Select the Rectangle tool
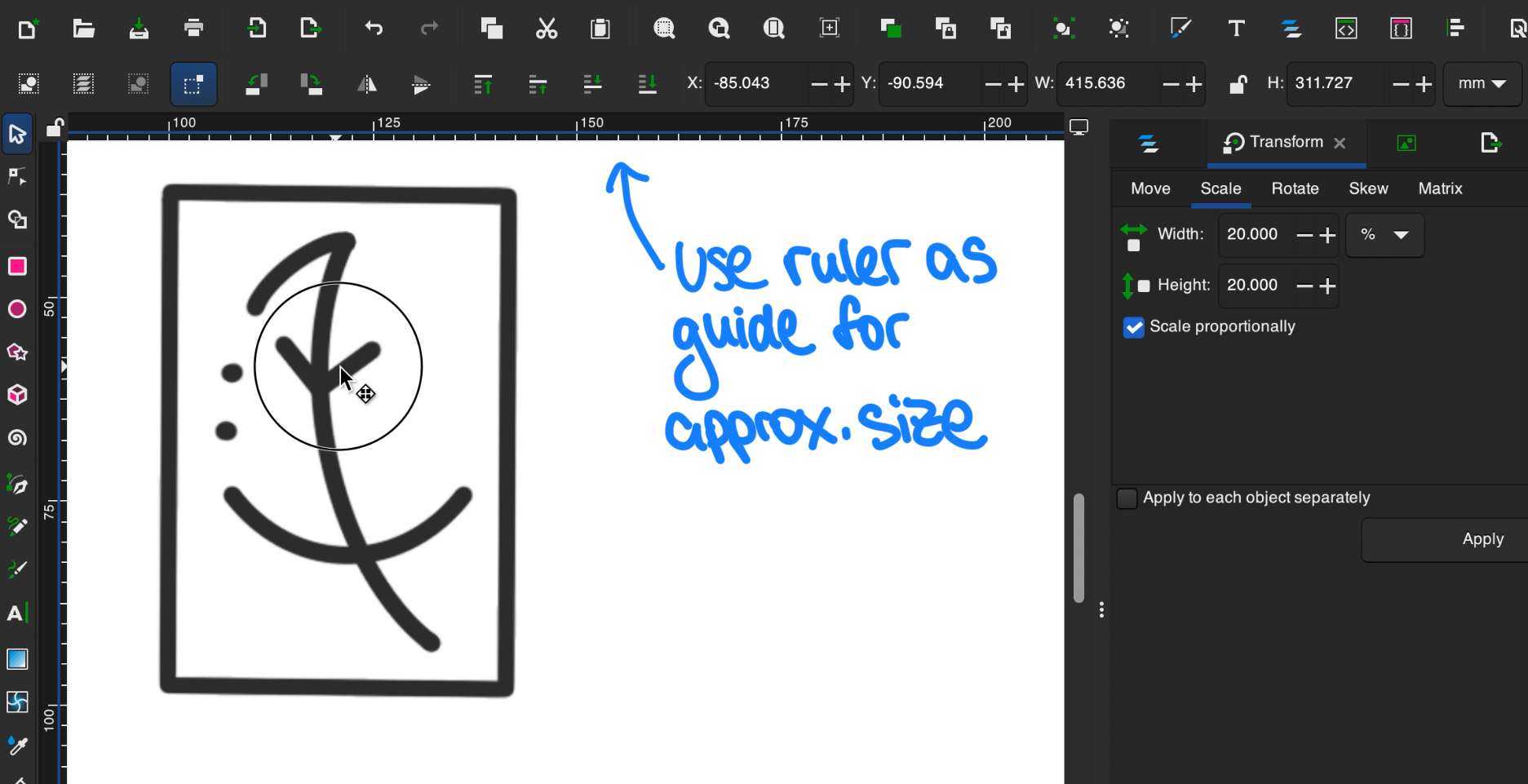1528x784 pixels. tap(17, 266)
